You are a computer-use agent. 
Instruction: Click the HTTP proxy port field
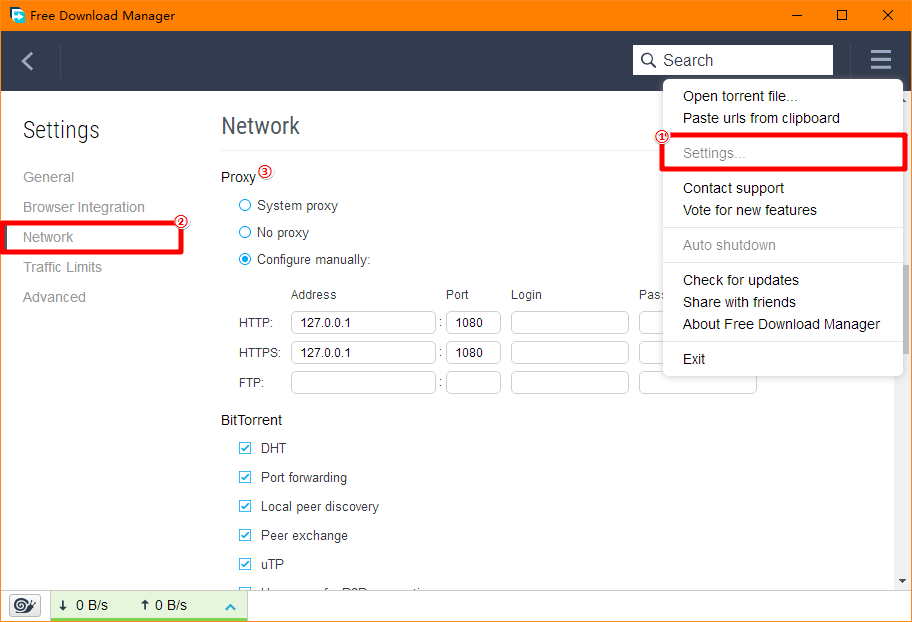click(473, 322)
